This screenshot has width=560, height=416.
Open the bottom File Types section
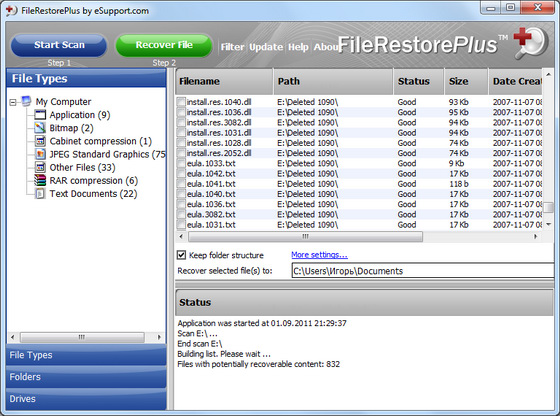tap(86, 355)
